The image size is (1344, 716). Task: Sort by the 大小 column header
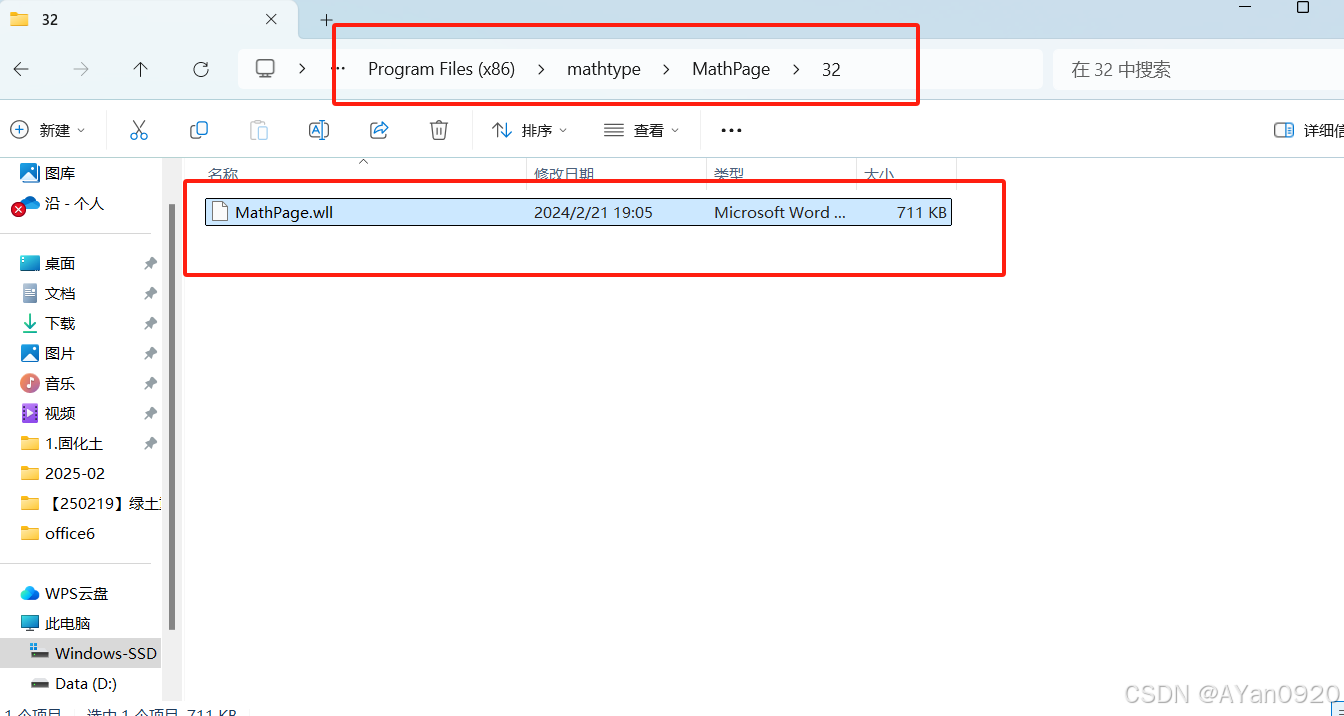[879, 174]
